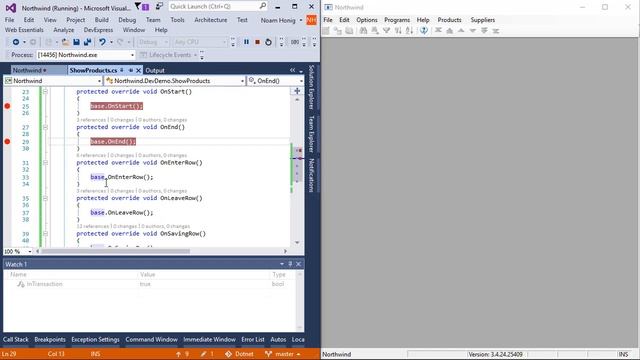Pin the ShowProducts.cs tab

(131, 70)
